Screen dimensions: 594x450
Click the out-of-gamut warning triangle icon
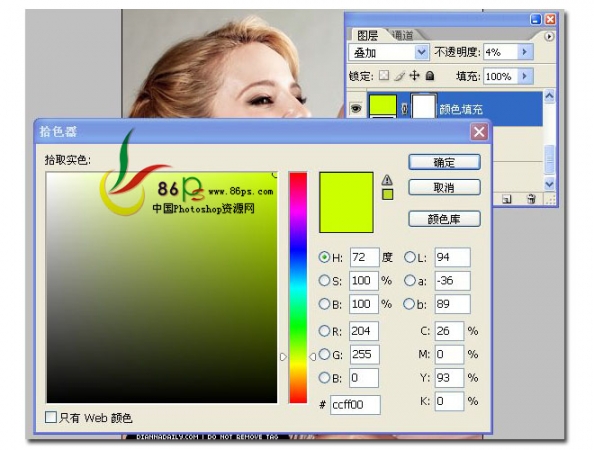[x=387, y=180]
